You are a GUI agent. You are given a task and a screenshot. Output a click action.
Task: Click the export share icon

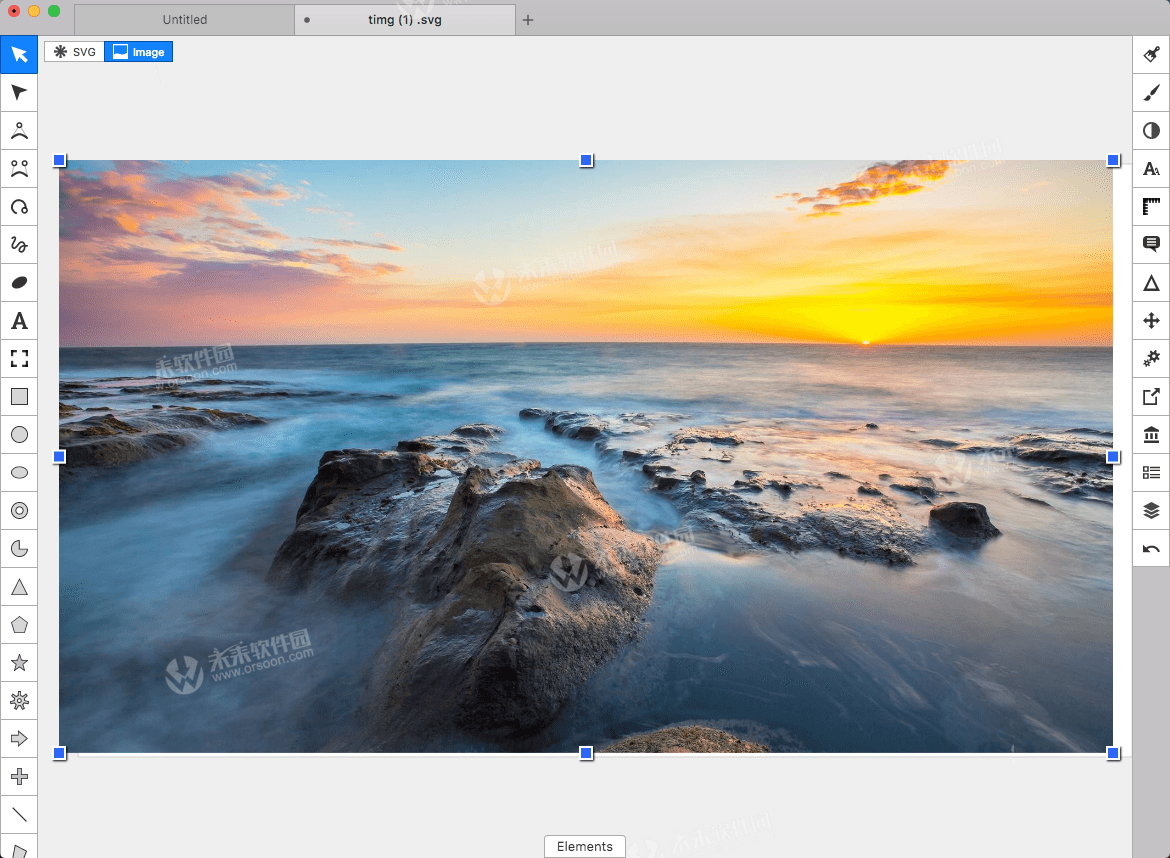point(1151,397)
